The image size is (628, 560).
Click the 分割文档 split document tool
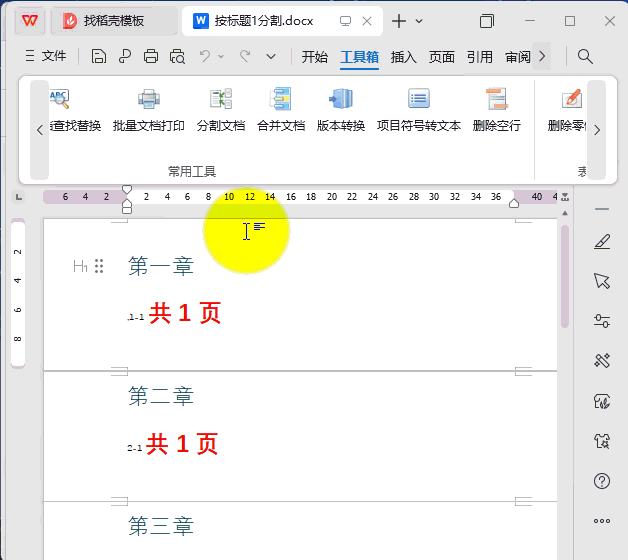220,110
